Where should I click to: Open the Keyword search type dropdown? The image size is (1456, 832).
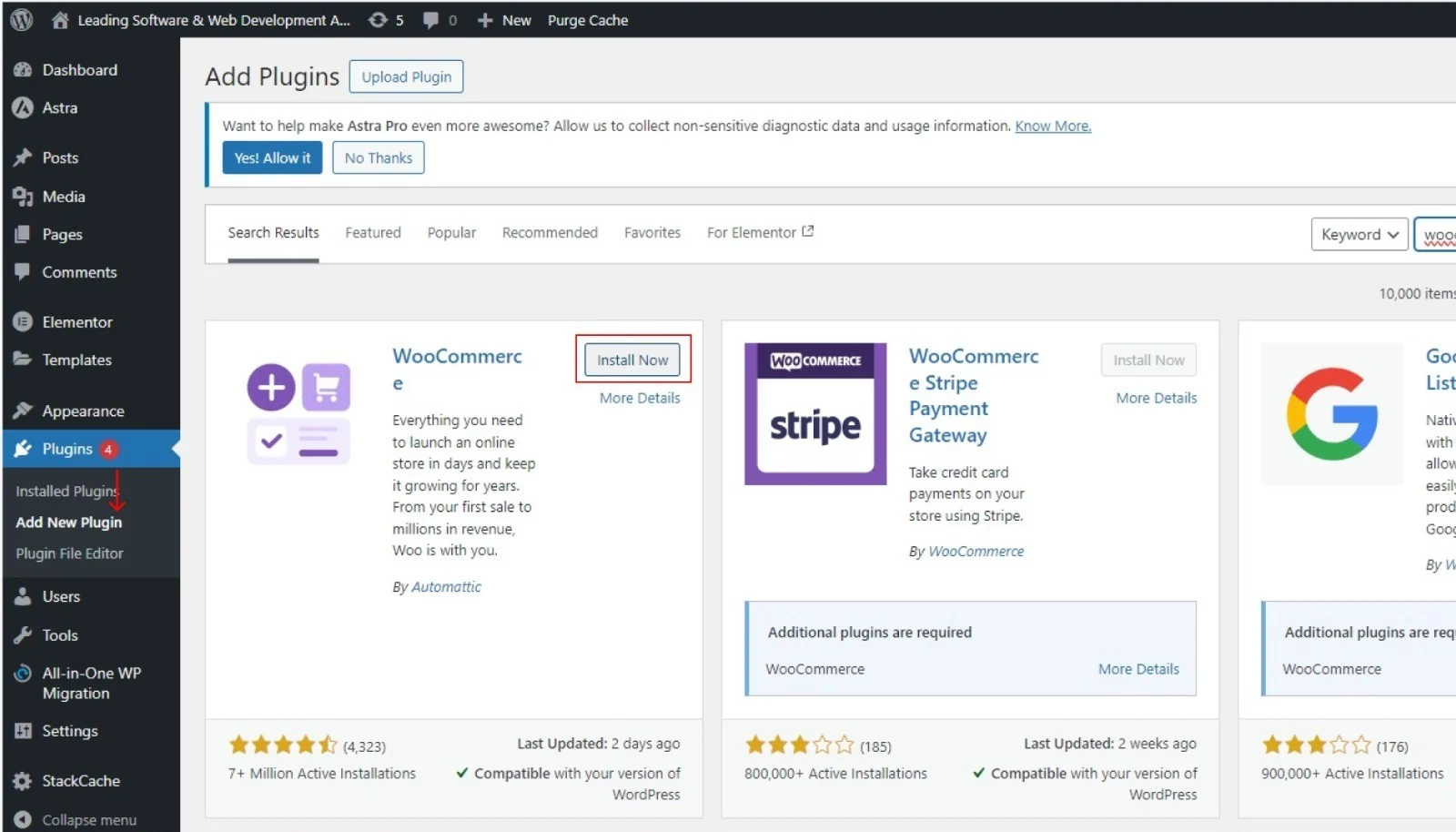pos(1360,234)
